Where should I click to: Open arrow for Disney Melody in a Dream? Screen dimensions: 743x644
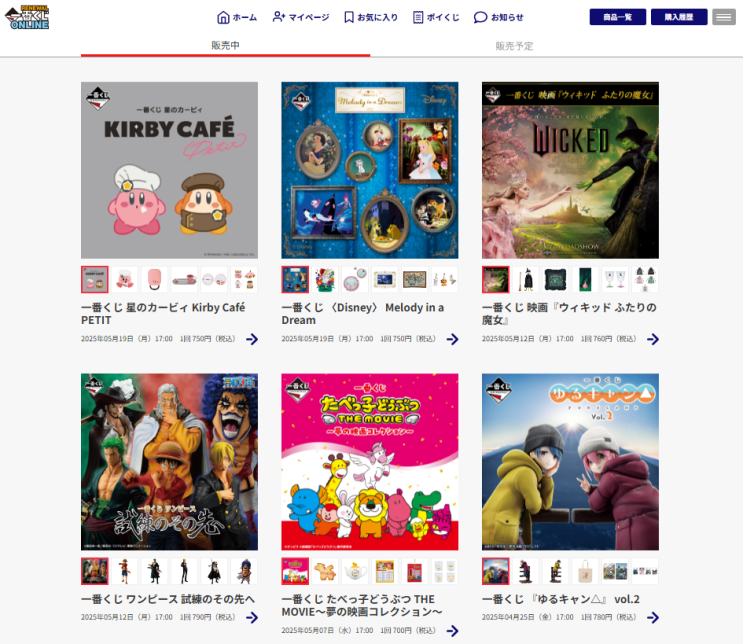tap(453, 339)
